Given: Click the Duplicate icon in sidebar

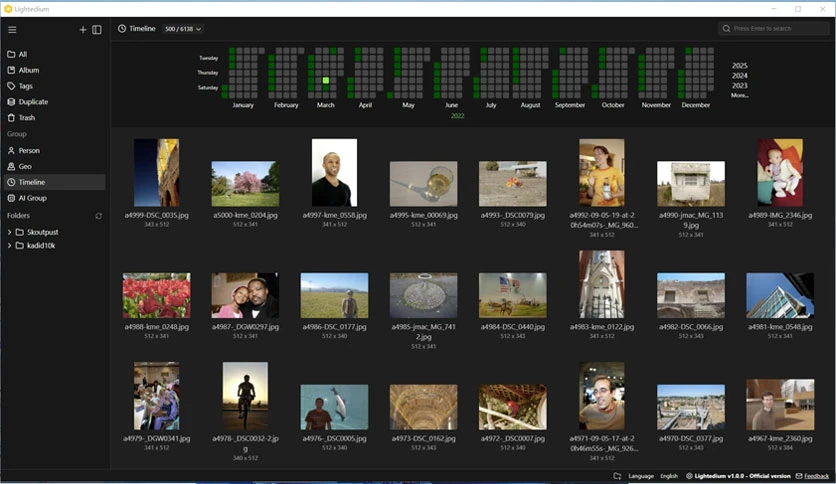Looking at the screenshot, I should [x=11, y=102].
